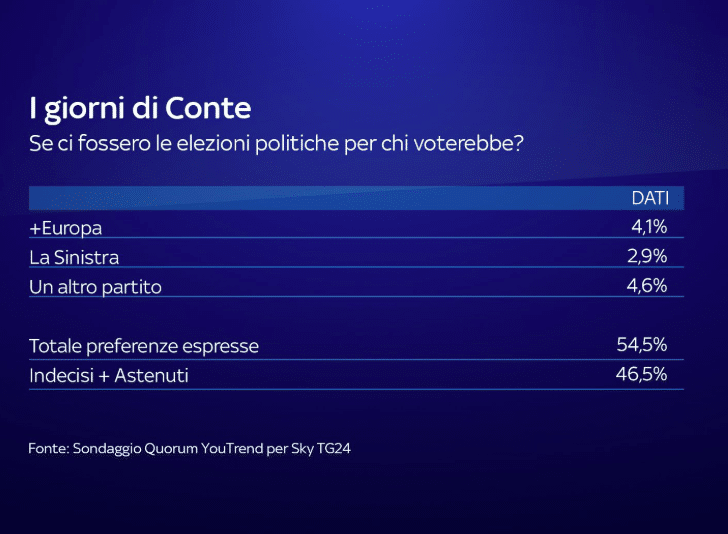Click the 4,6% value for Un altro partito
728x534 pixels.
646,287
